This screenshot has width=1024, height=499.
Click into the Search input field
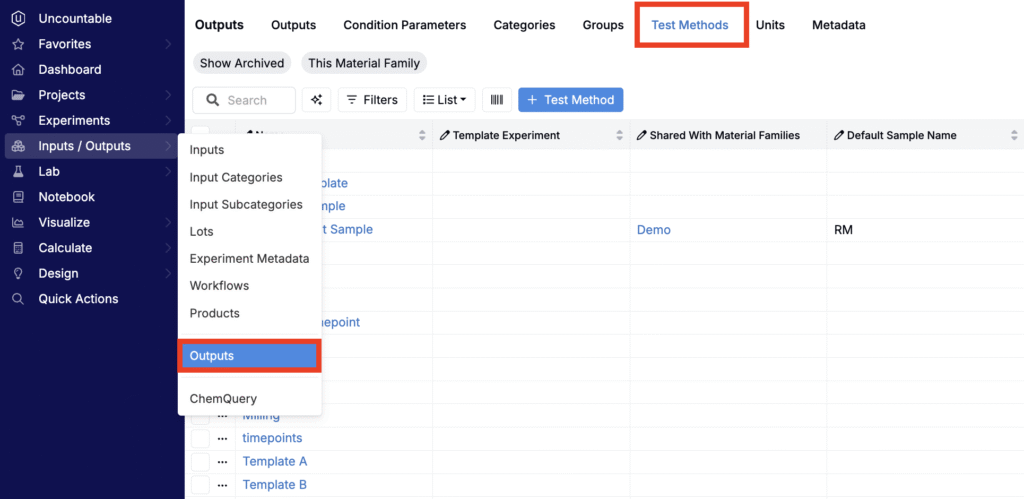256,100
